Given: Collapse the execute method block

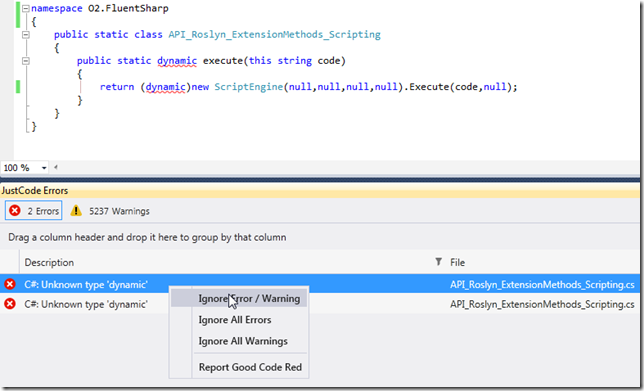Looking at the screenshot, I should pos(25,61).
